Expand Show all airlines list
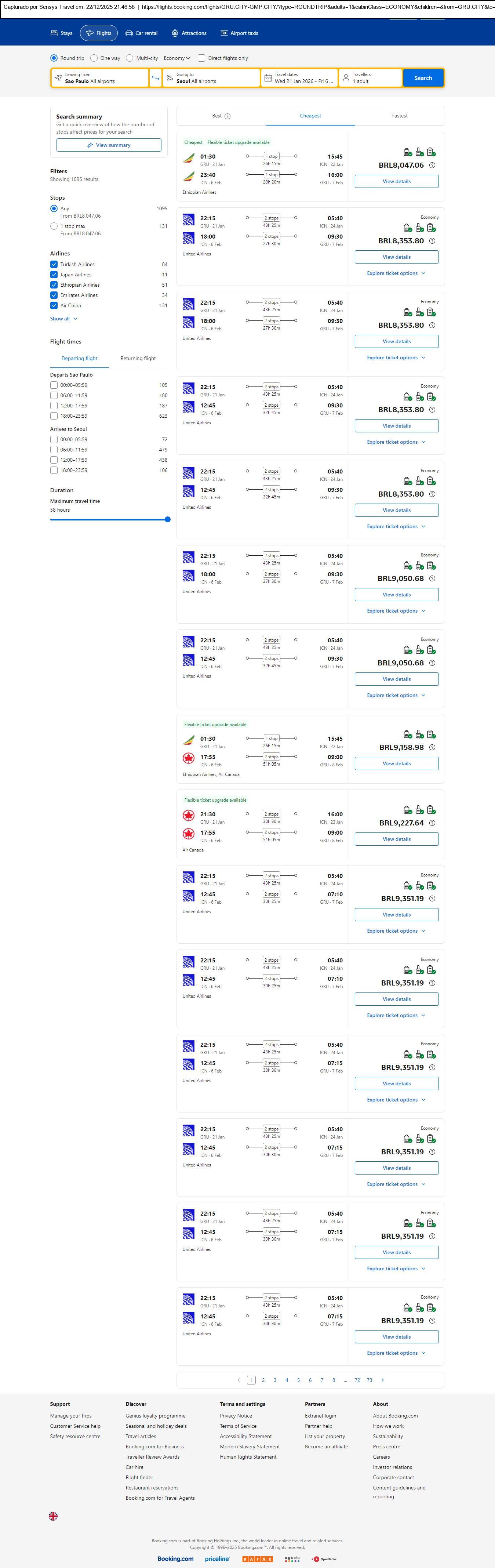This screenshot has height=1568, width=495. [64, 319]
